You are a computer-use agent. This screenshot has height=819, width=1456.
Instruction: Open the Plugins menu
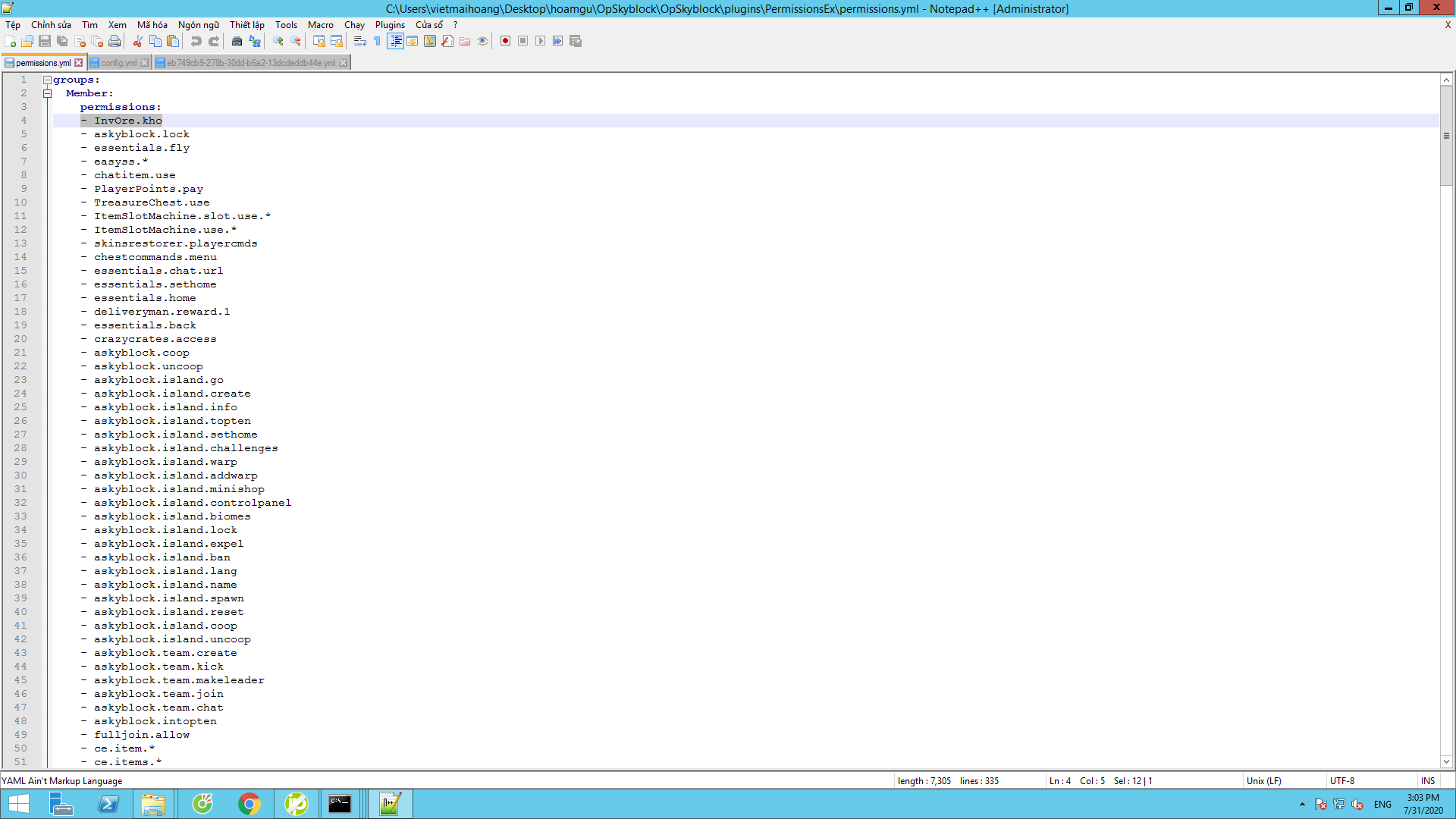(390, 25)
